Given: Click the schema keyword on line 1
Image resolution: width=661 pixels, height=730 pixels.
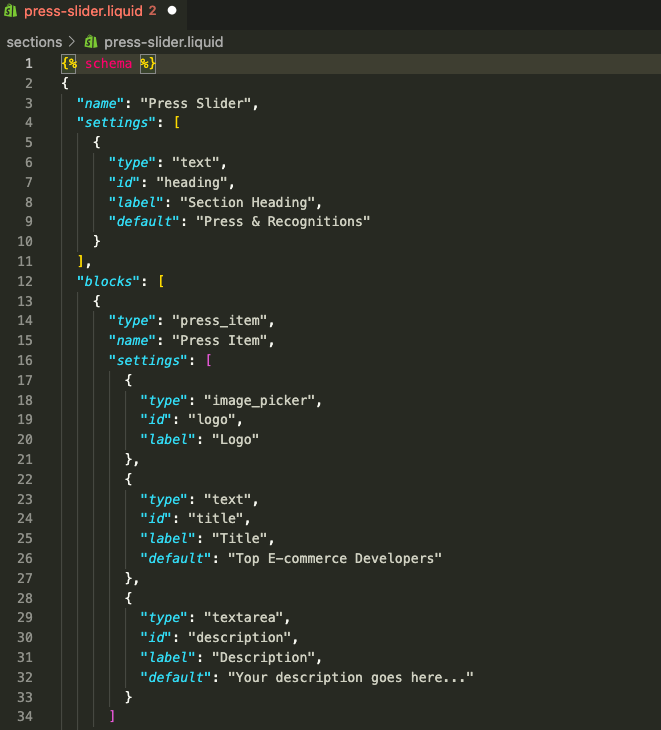Looking at the screenshot, I should click(108, 63).
